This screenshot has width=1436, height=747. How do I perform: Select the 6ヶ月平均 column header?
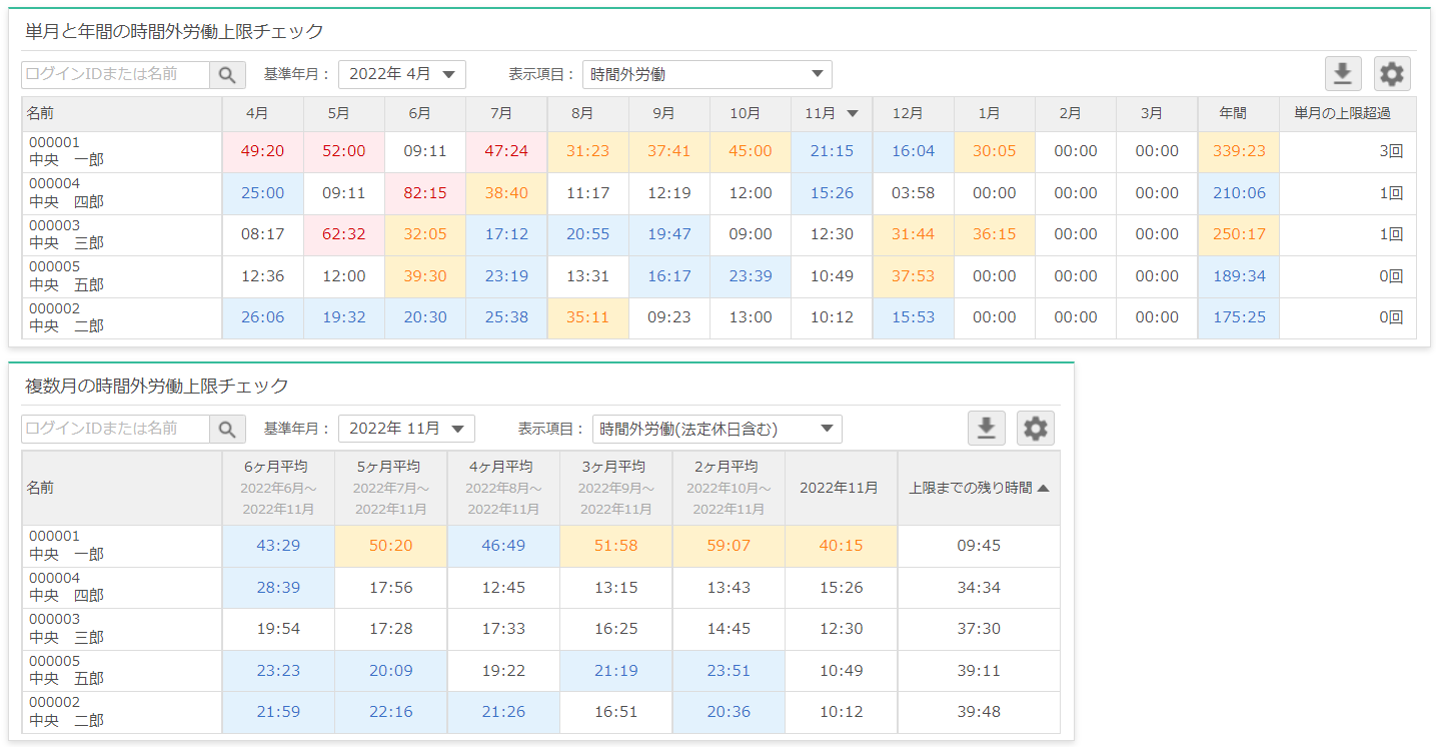(x=277, y=487)
